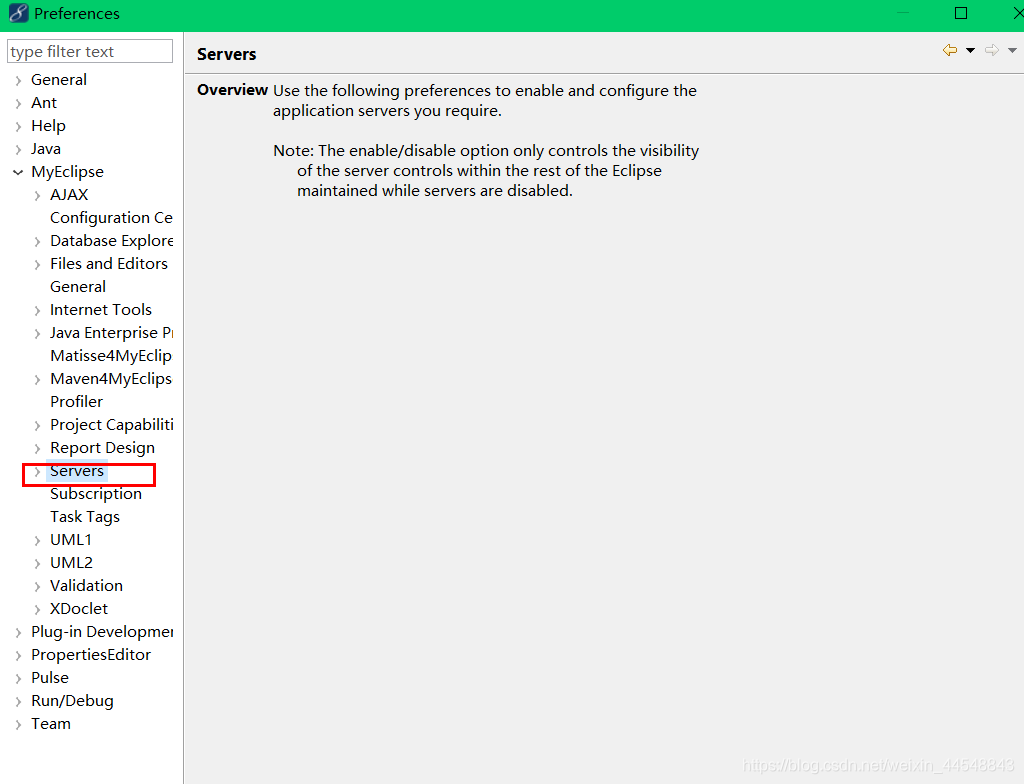Select the Ant tree item
Screen dimensions: 1024x784
tap(44, 103)
